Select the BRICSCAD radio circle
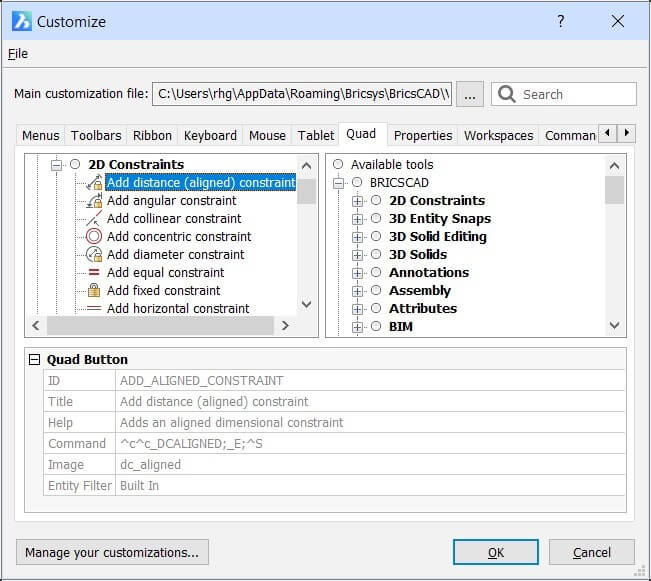Viewport: 651px width, 581px height. tap(357, 182)
